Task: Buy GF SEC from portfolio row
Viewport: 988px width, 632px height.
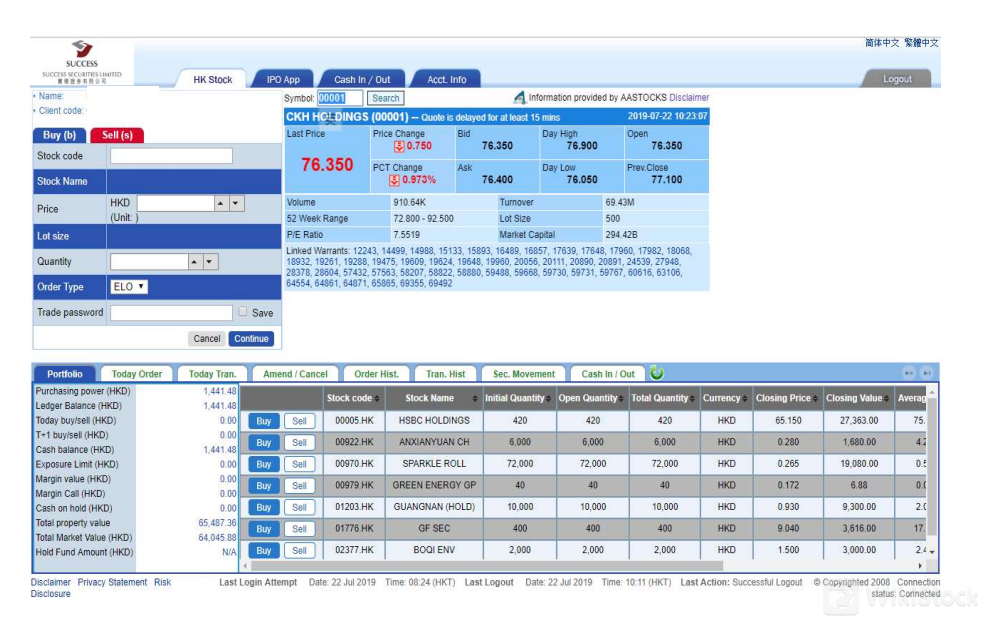Action: pyautogui.click(x=263, y=529)
